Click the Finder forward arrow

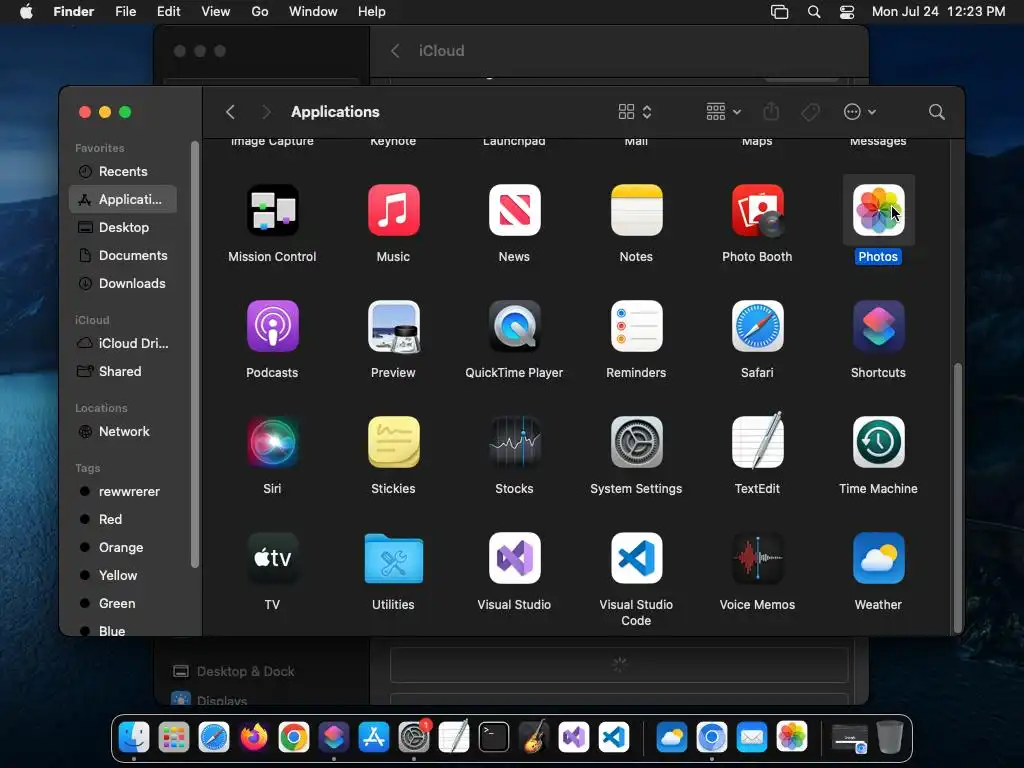[265, 112]
